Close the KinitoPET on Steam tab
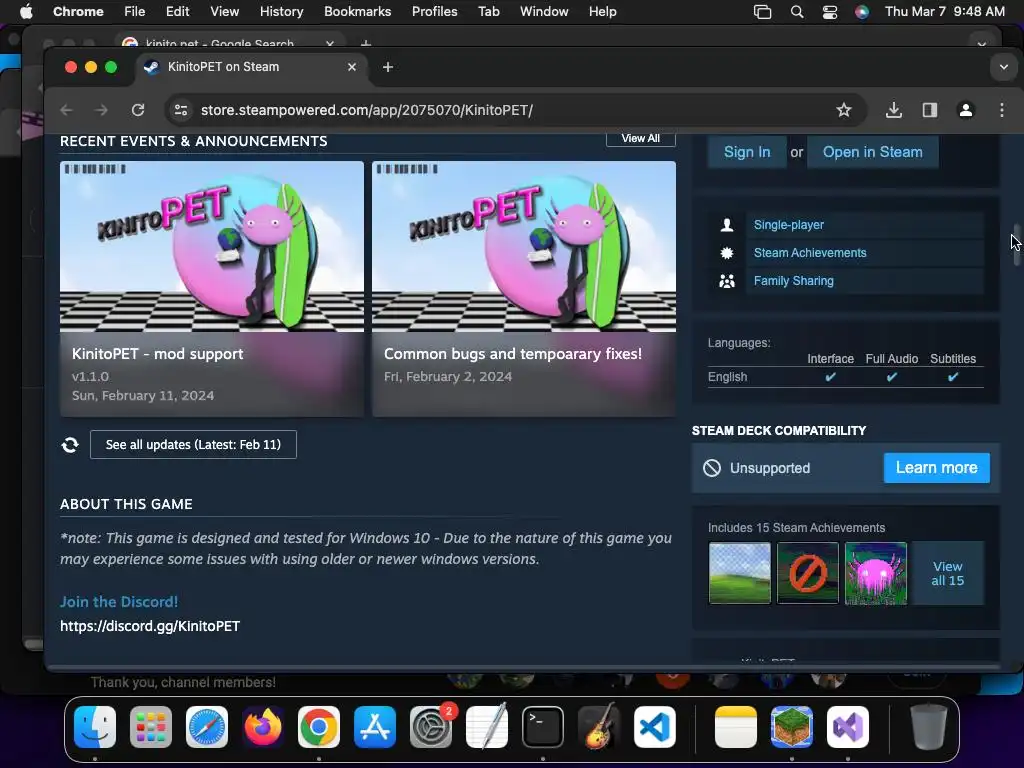 click(x=352, y=67)
